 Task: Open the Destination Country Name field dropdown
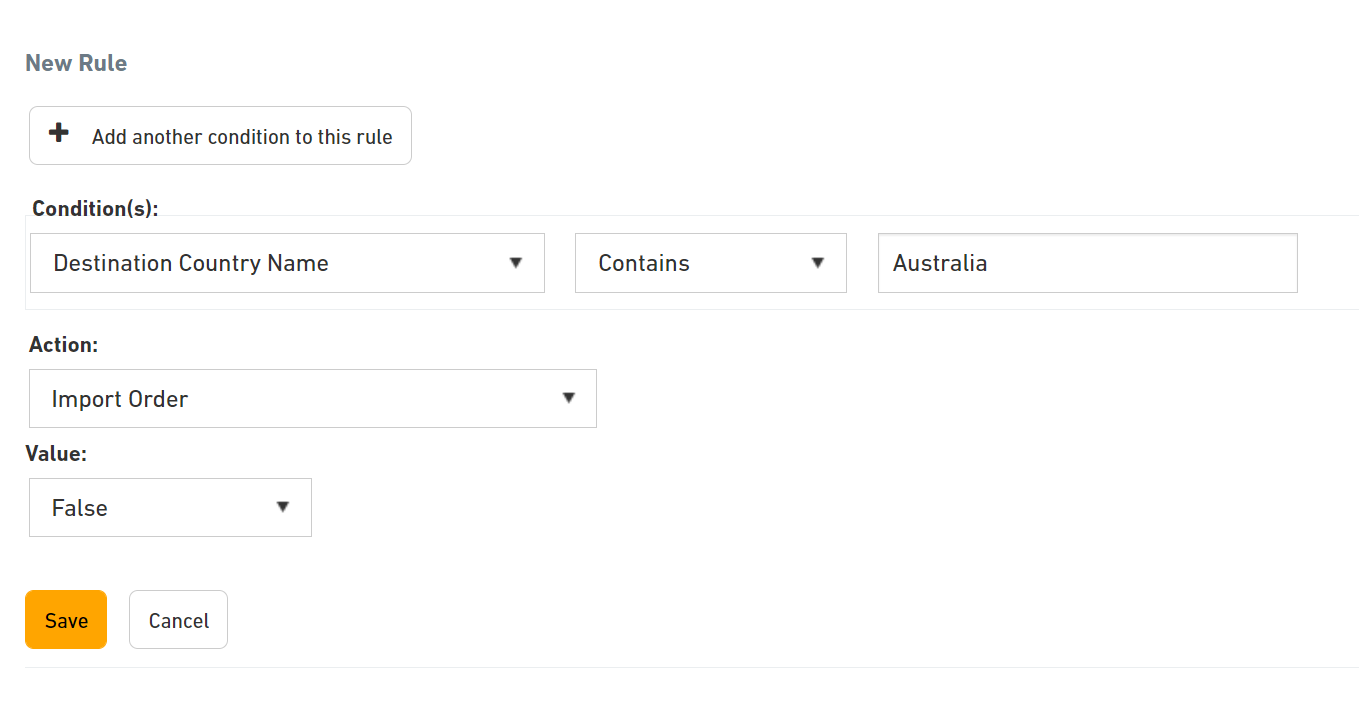[287, 264]
